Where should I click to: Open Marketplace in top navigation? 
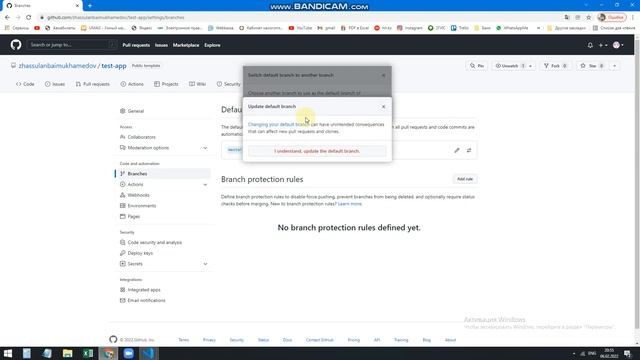point(186,45)
